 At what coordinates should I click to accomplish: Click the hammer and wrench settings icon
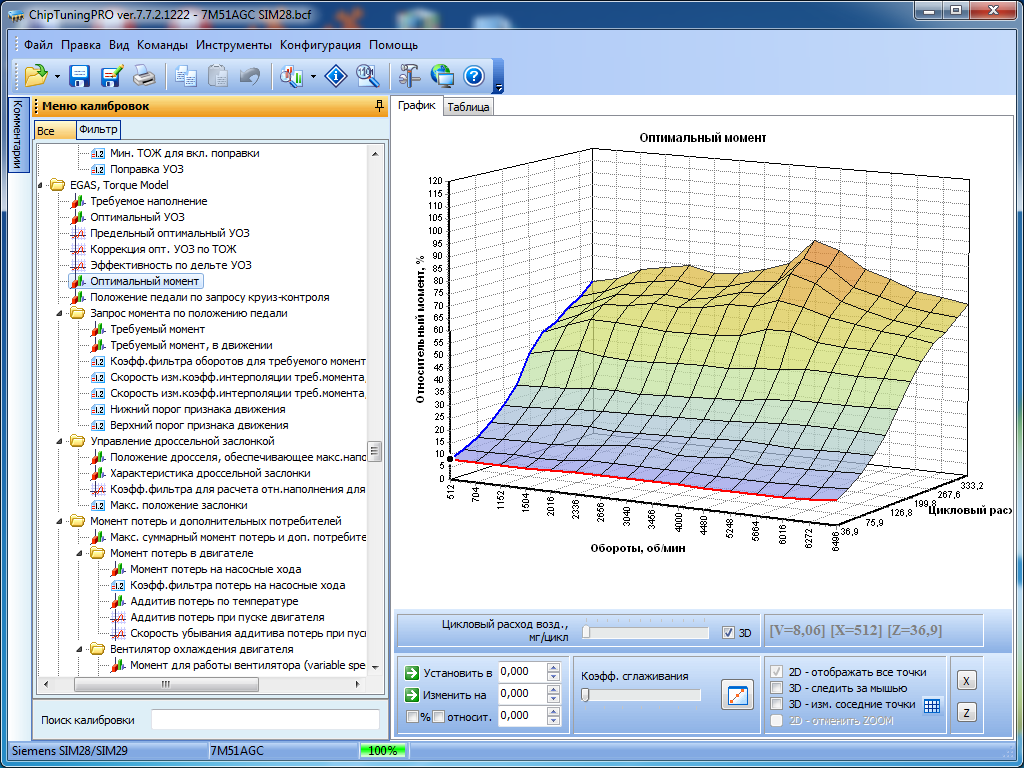[x=409, y=75]
